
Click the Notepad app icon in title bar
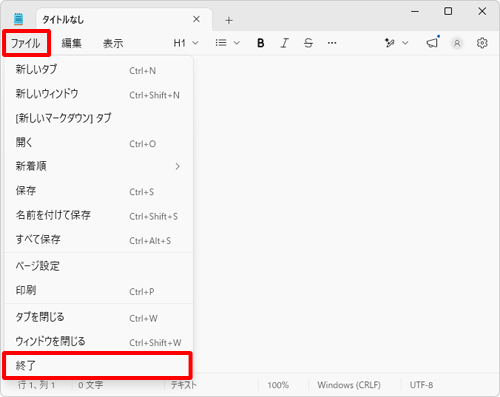[19, 19]
